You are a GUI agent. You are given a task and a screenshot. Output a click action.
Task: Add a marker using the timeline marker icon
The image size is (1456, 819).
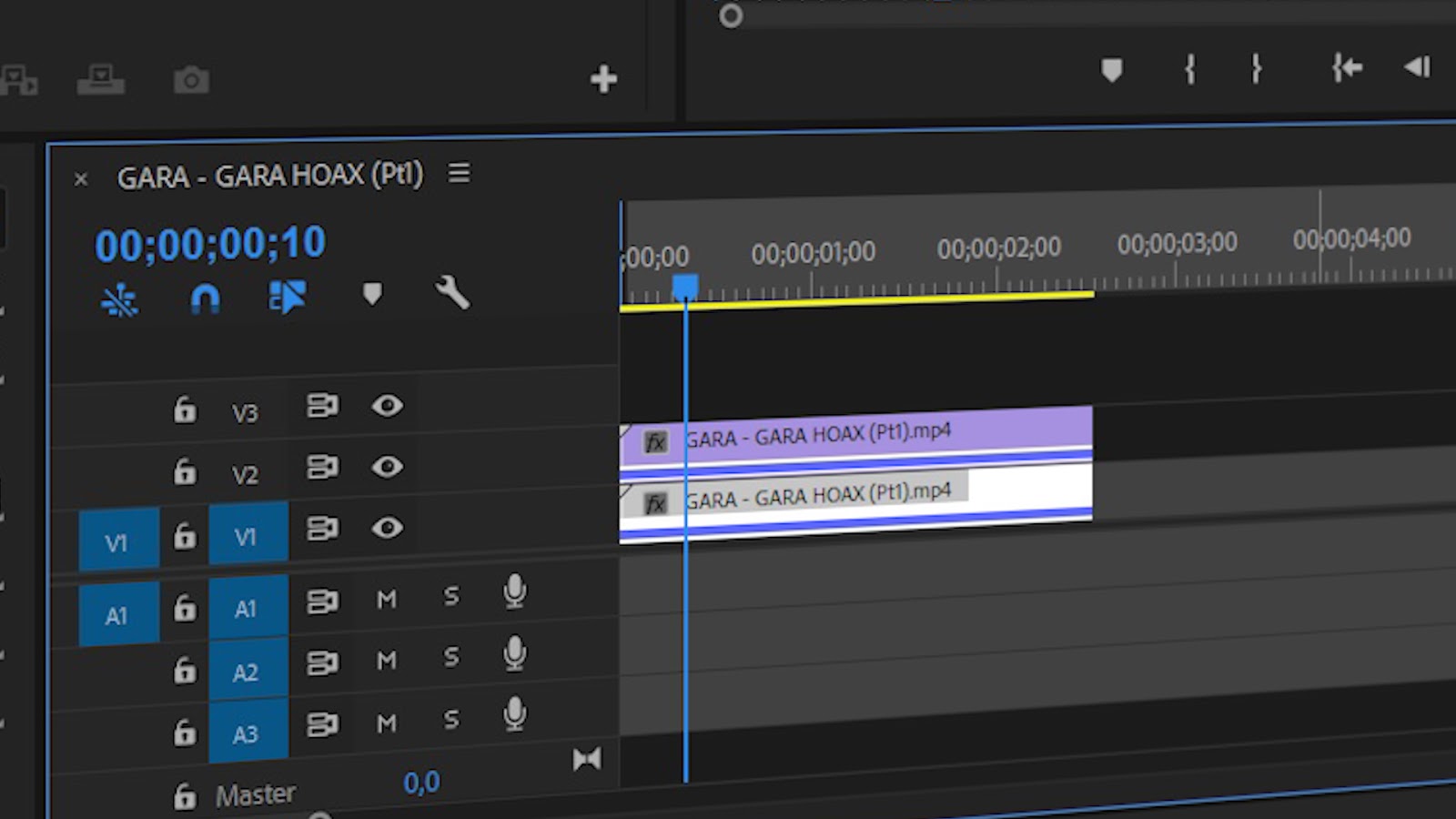pyautogui.click(x=371, y=295)
